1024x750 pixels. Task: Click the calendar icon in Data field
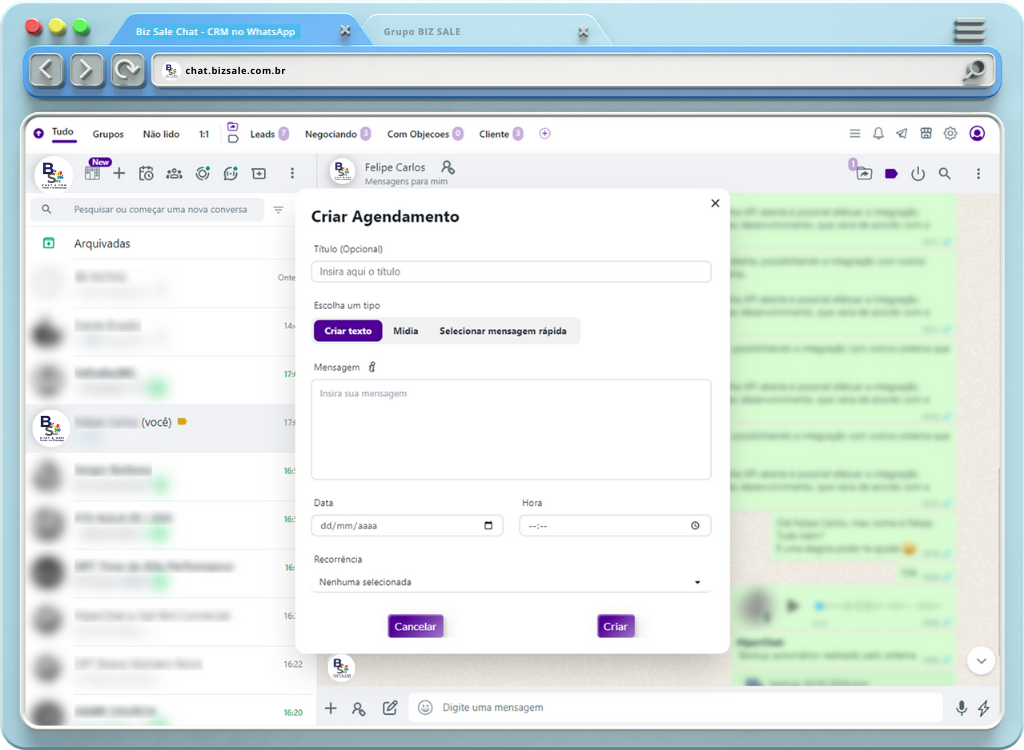click(488, 526)
